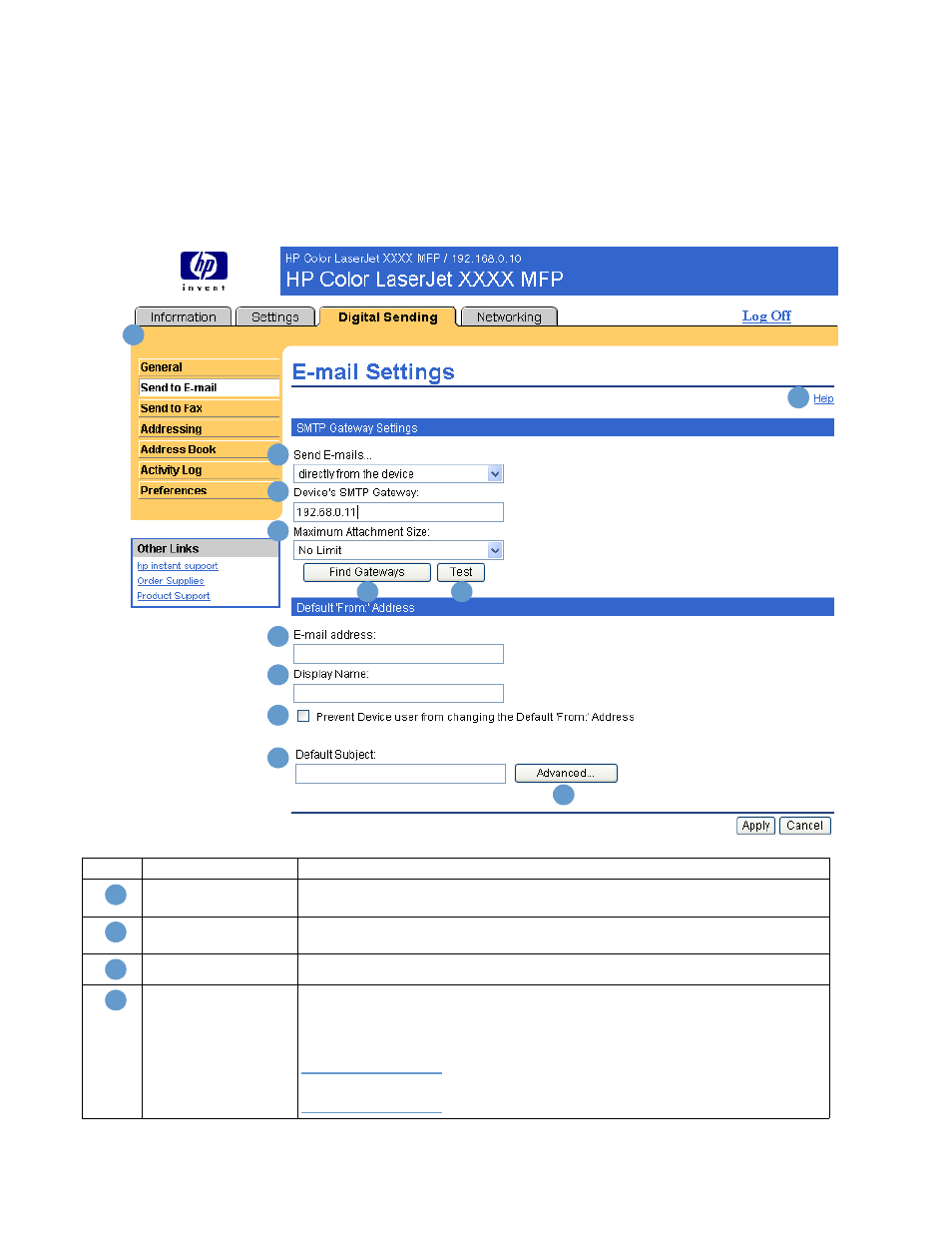Click the Cancel button
The width and height of the screenshot is (952, 1233).
pos(804,826)
